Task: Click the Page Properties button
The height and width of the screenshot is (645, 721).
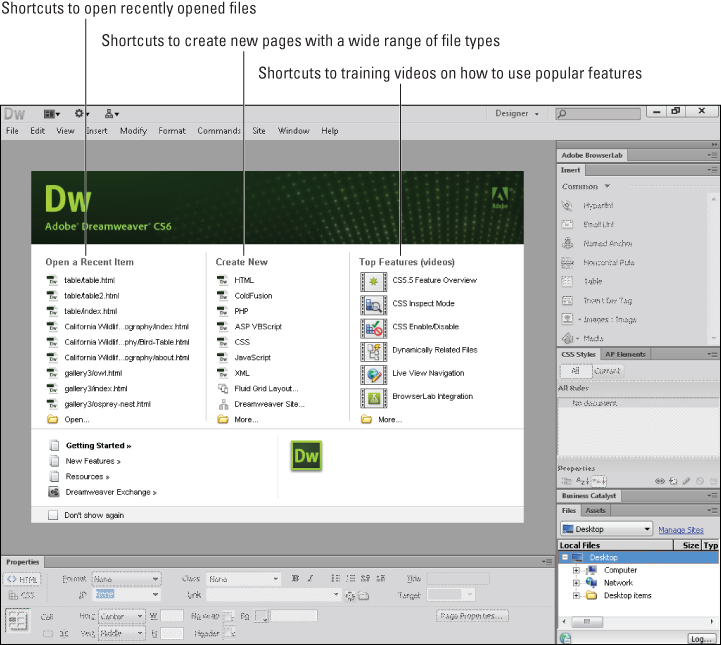Action: [x=472, y=616]
